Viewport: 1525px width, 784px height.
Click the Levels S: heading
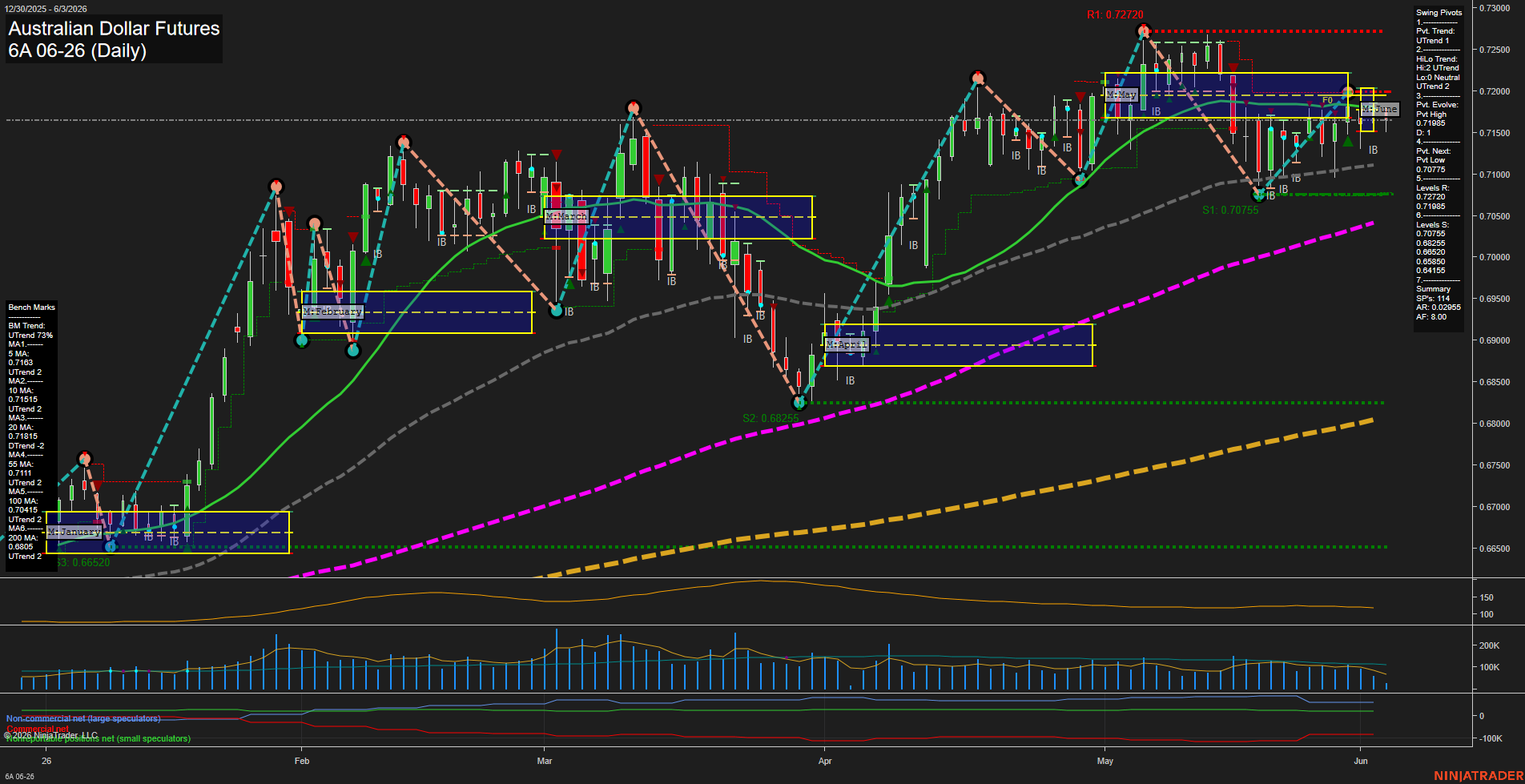pos(1432,225)
